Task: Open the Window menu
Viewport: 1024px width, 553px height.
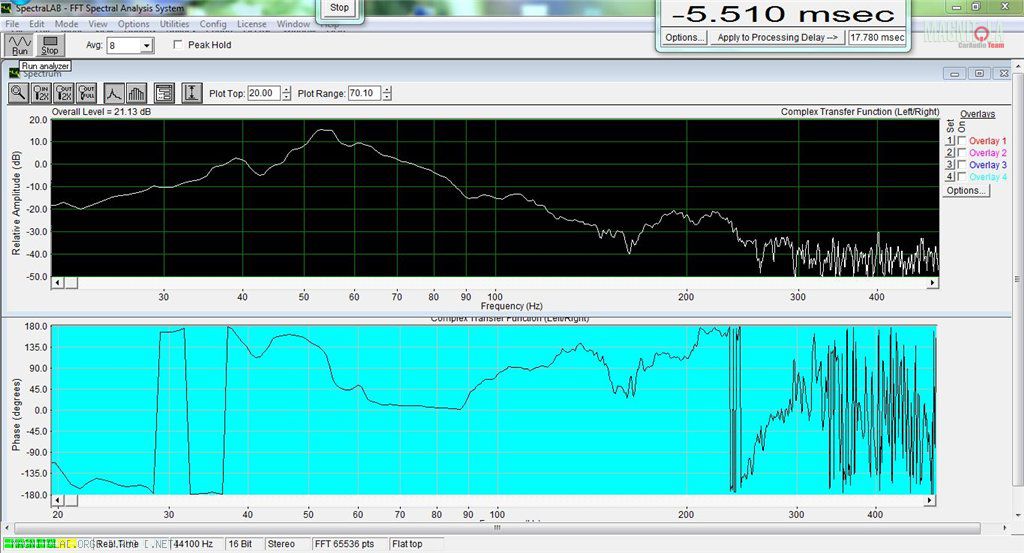Action: point(293,24)
